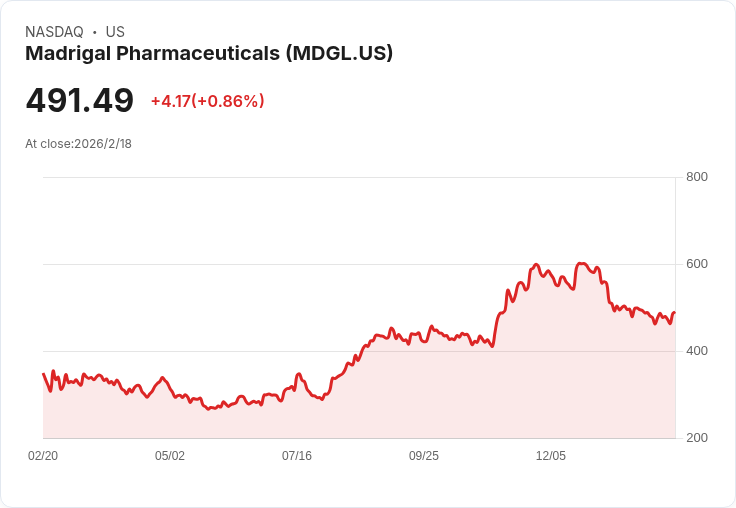Image resolution: width=736 pixels, height=508 pixels.
Task: Click the 400 y-axis label
Action: (x=697, y=351)
